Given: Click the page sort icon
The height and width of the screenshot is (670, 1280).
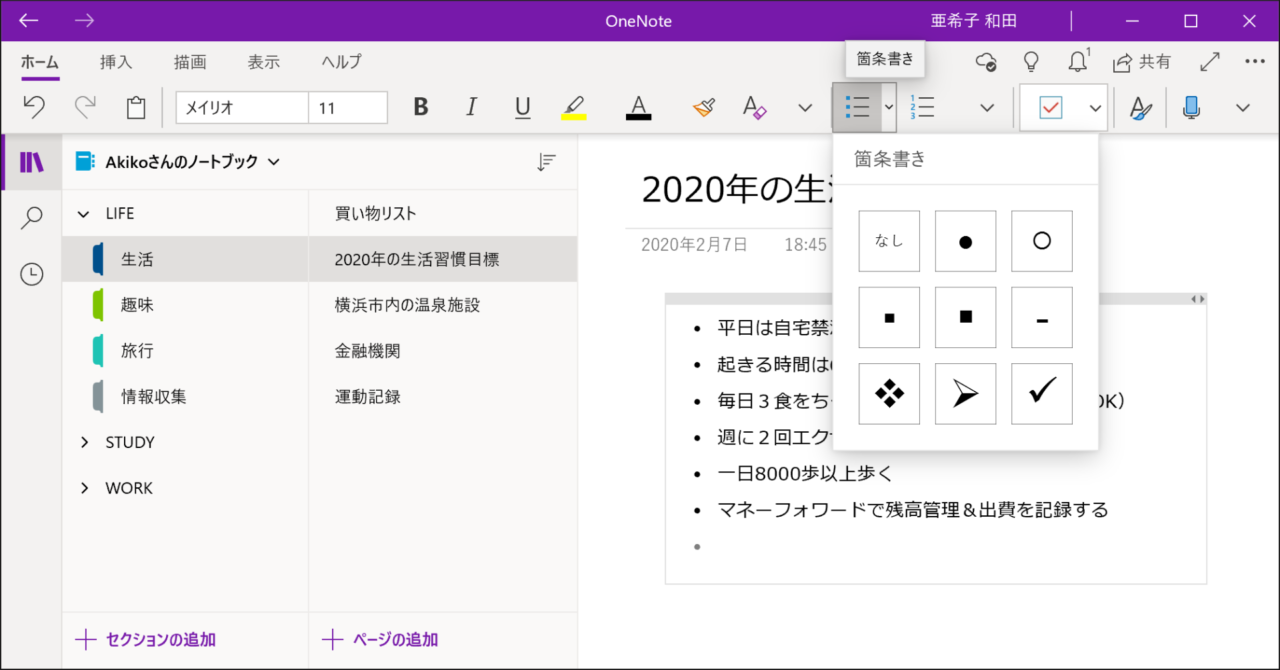Looking at the screenshot, I should click(x=546, y=162).
